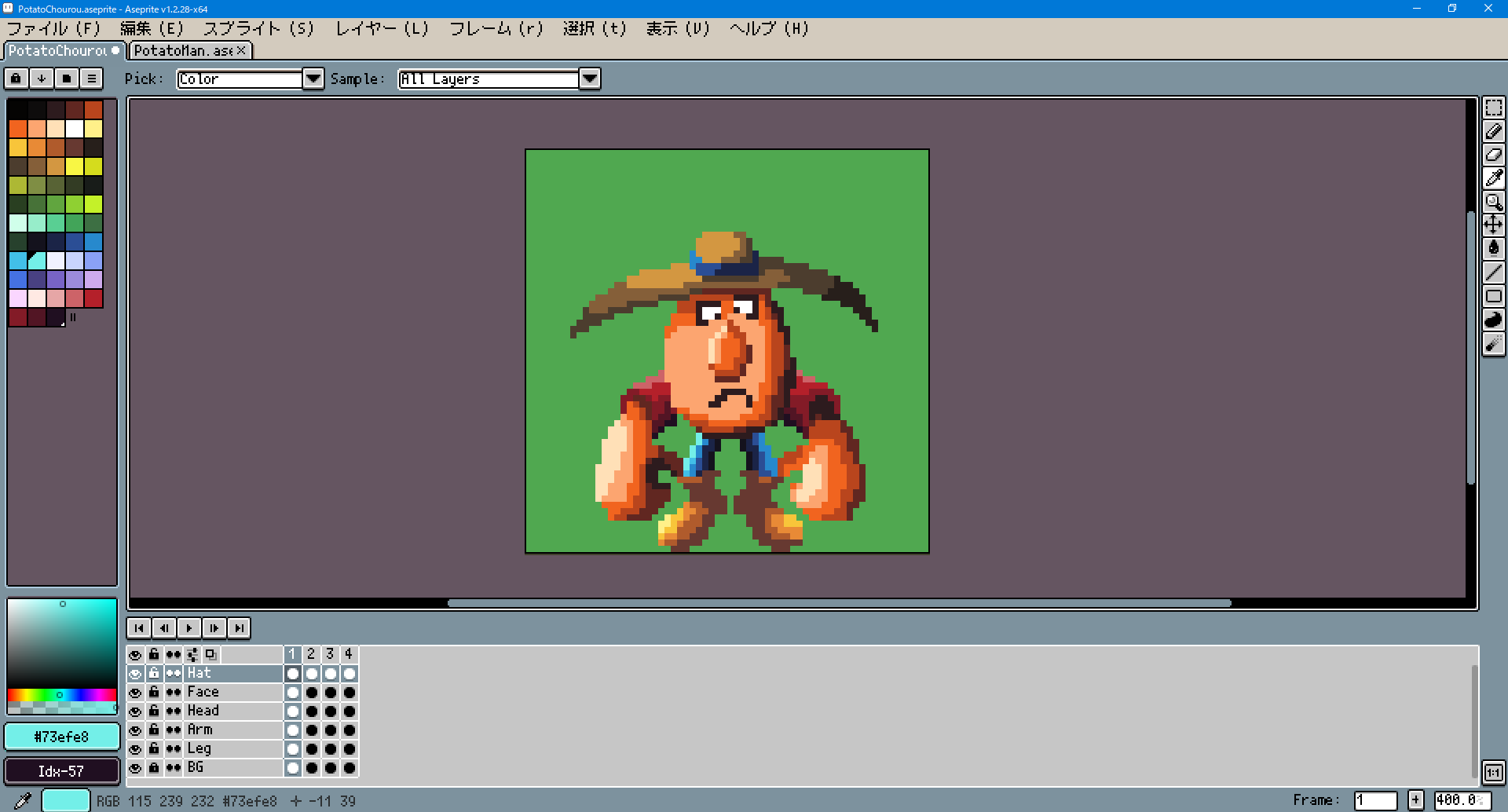Close the PotatoMan.ase tab

(242, 50)
